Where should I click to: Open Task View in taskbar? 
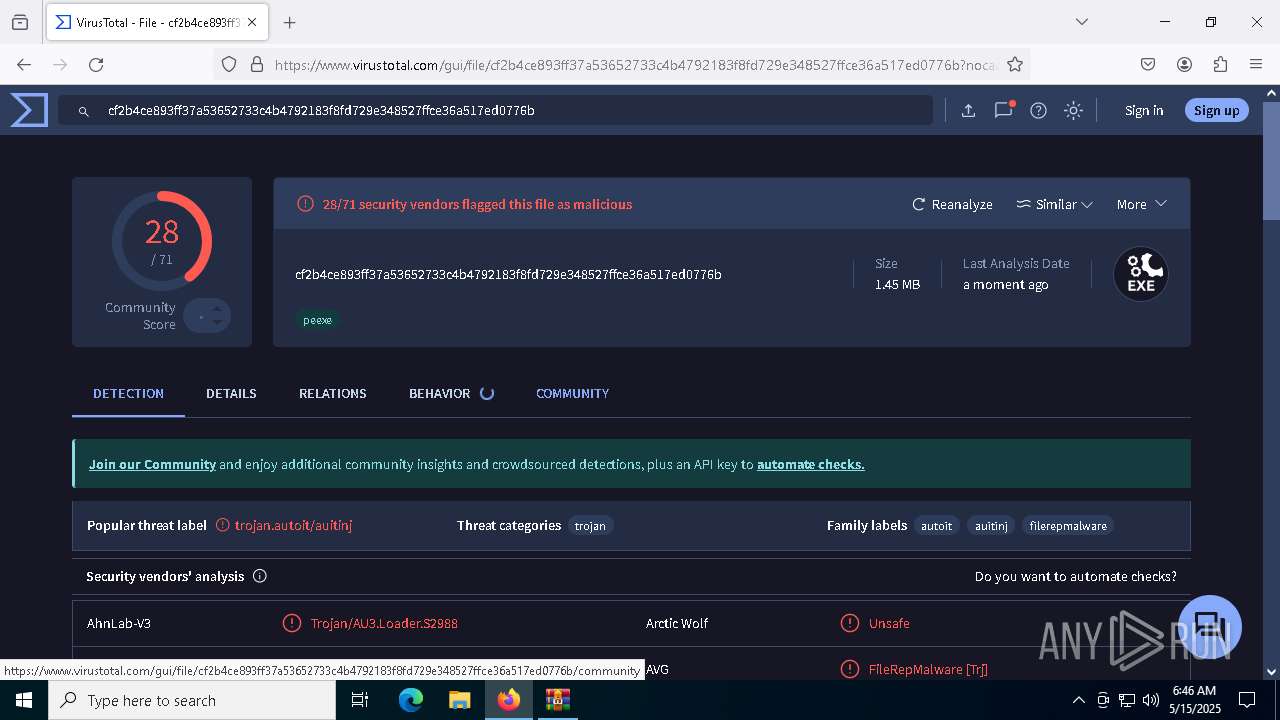361,700
